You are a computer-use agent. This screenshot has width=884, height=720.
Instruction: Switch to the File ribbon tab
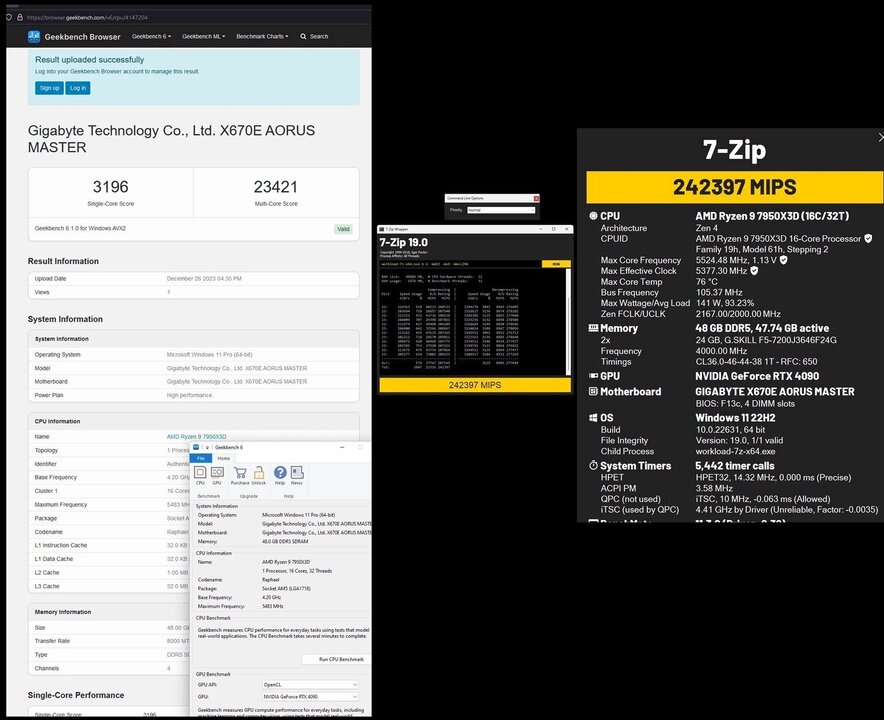click(200, 458)
